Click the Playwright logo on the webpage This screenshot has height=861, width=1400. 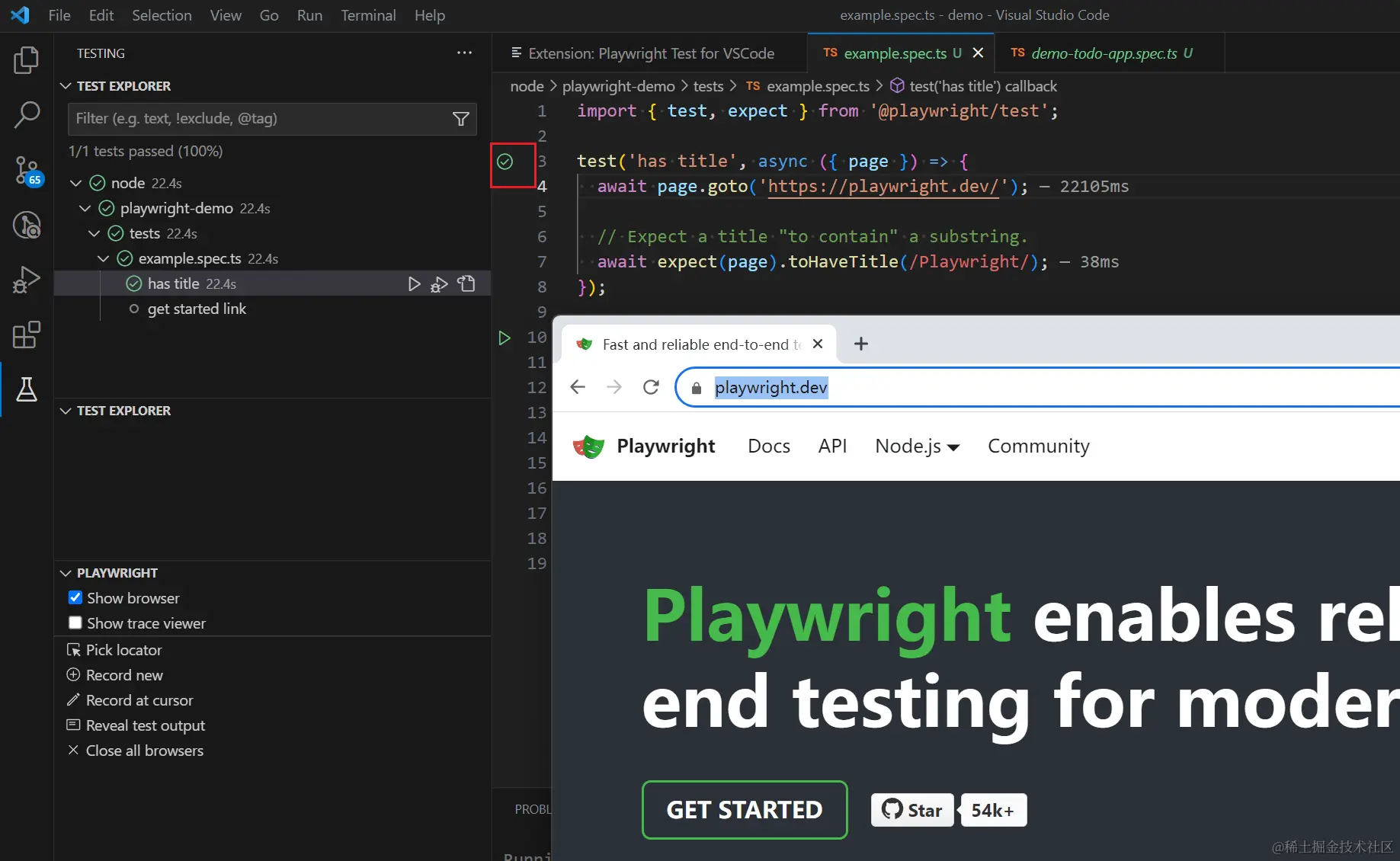pos(588,447)
